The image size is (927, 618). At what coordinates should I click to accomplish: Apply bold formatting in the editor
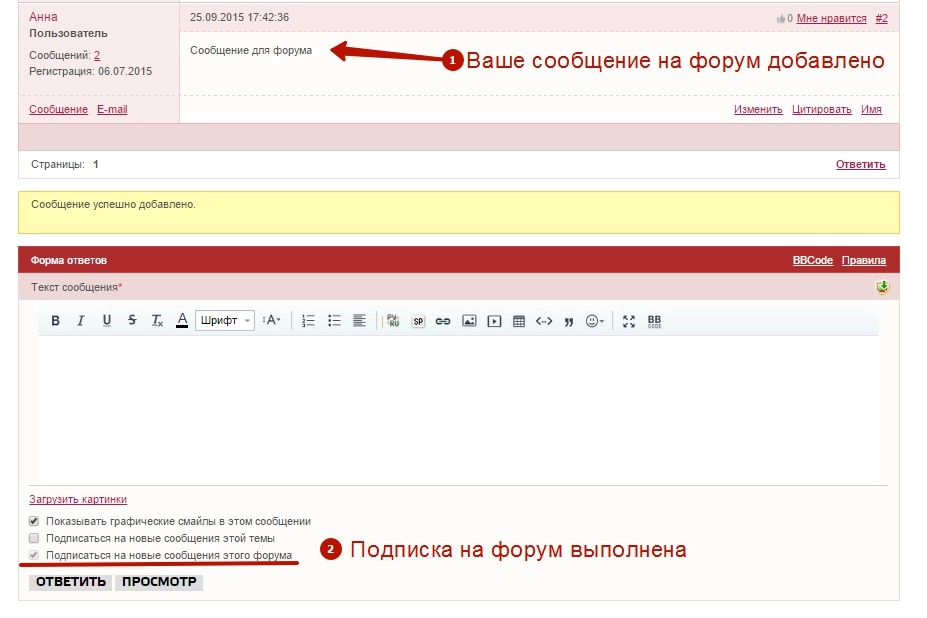(55, 321)
